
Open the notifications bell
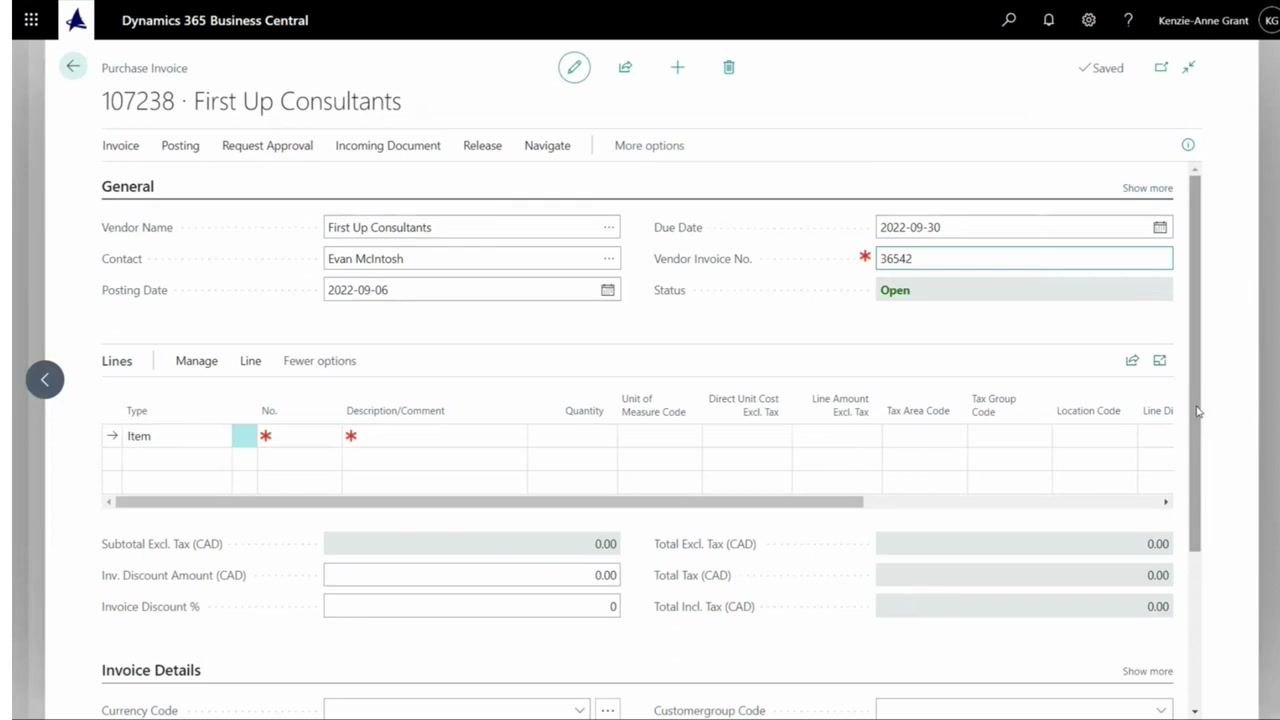click(x=1049, y=20)
